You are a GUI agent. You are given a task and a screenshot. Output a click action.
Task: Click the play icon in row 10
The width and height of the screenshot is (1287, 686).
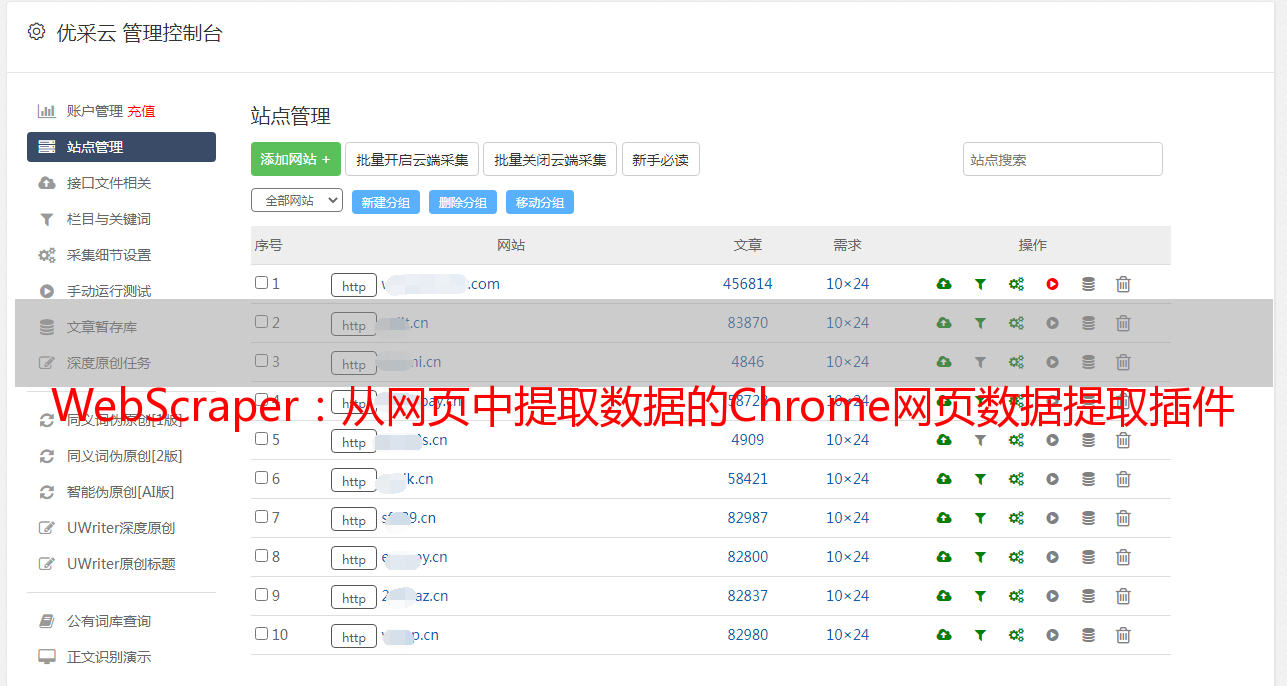pos(1052,635)
